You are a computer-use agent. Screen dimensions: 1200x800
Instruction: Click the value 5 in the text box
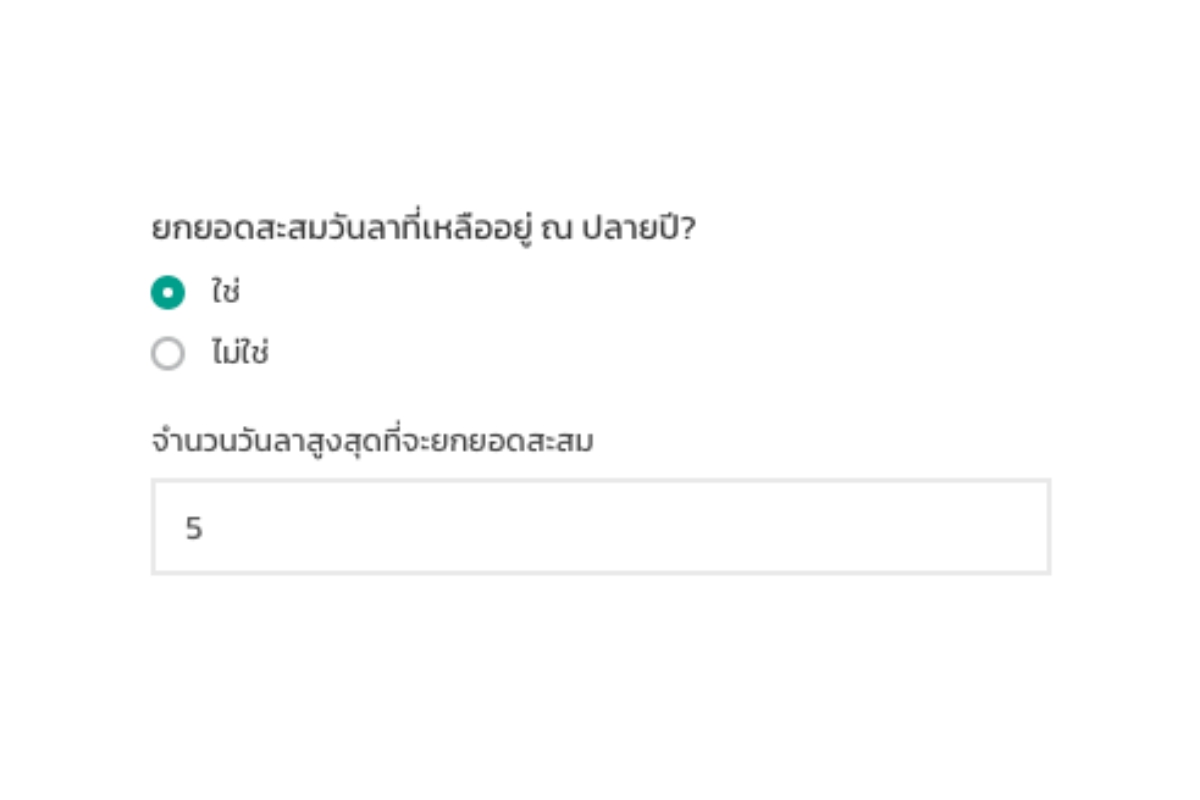pyautogui.click(x=194, y=528)
